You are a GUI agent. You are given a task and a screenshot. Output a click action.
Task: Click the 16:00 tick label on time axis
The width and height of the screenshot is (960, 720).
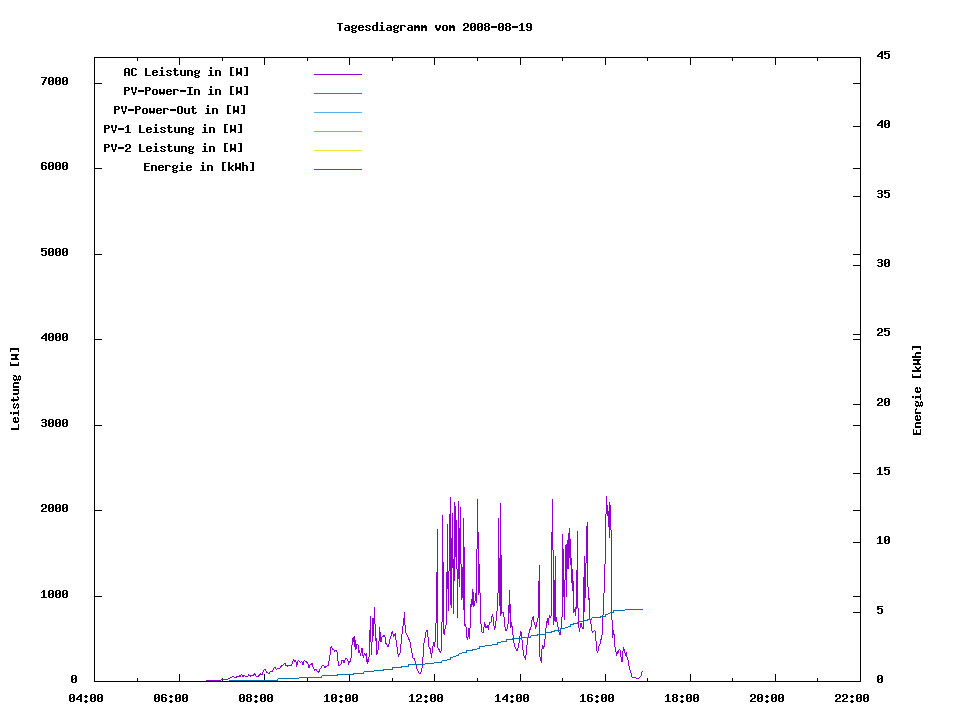click(596, 698)
